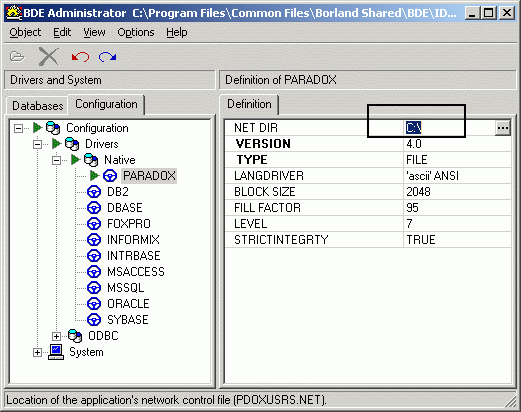Screen dimensions: 521x412
Task: Click the LANGDRIVER value 'ascii' ANSI
Action: [x=432, y=176]
